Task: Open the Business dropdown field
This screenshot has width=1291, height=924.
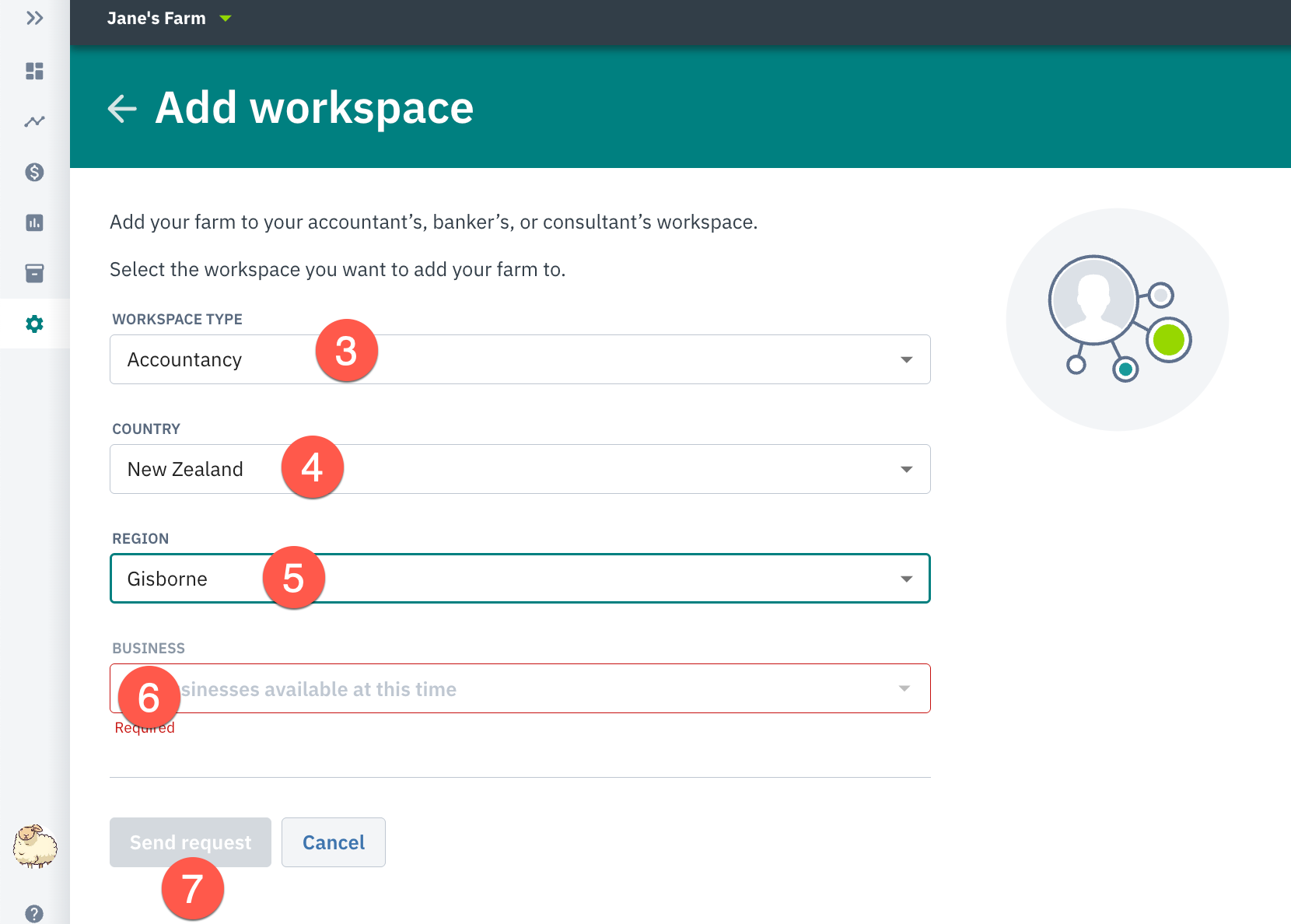Action: [520, 688]
